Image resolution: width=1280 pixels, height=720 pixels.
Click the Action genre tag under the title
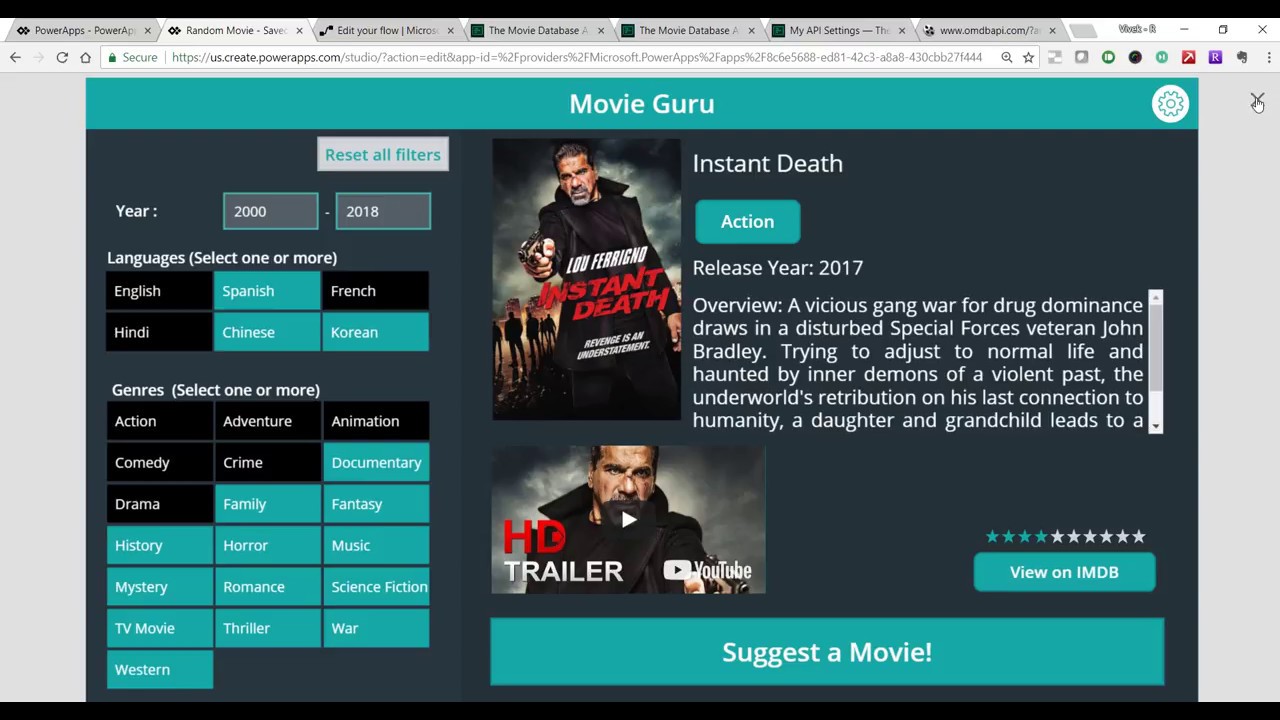tap(747, 222)
